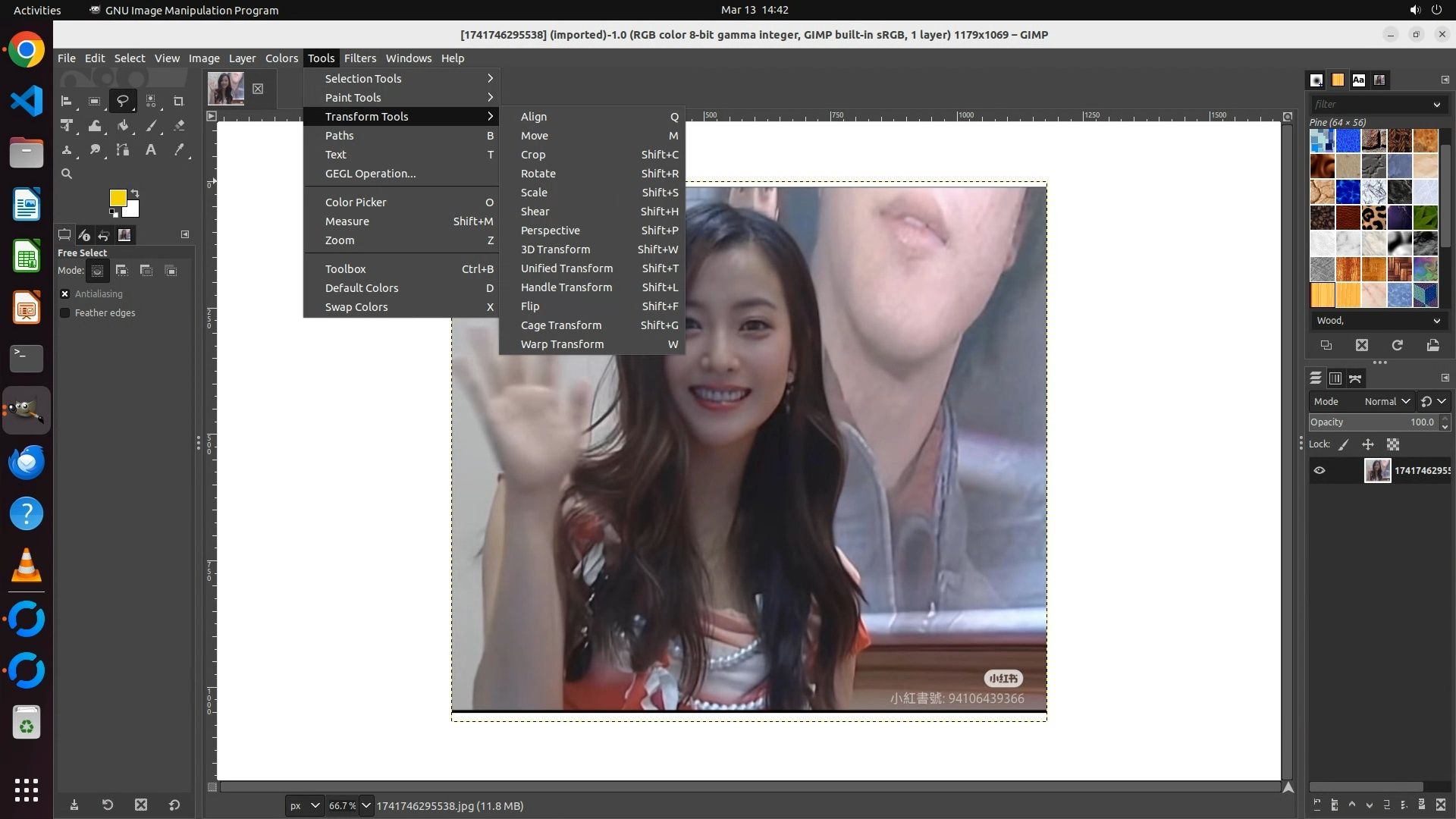This screenshot has height=819, width=1456.
Task: Enable the Feather edges checkbox
Action: pos(65,313)
